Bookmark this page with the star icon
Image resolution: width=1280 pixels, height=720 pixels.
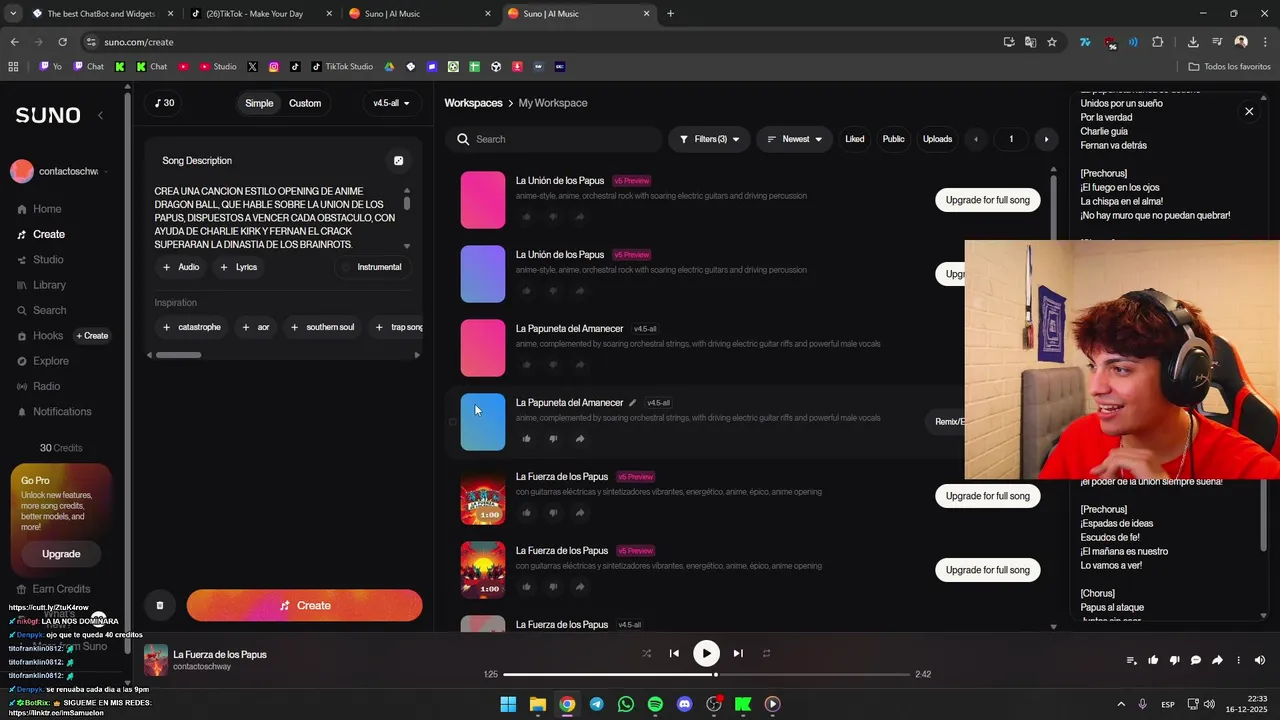click(x=1052, y=42)
